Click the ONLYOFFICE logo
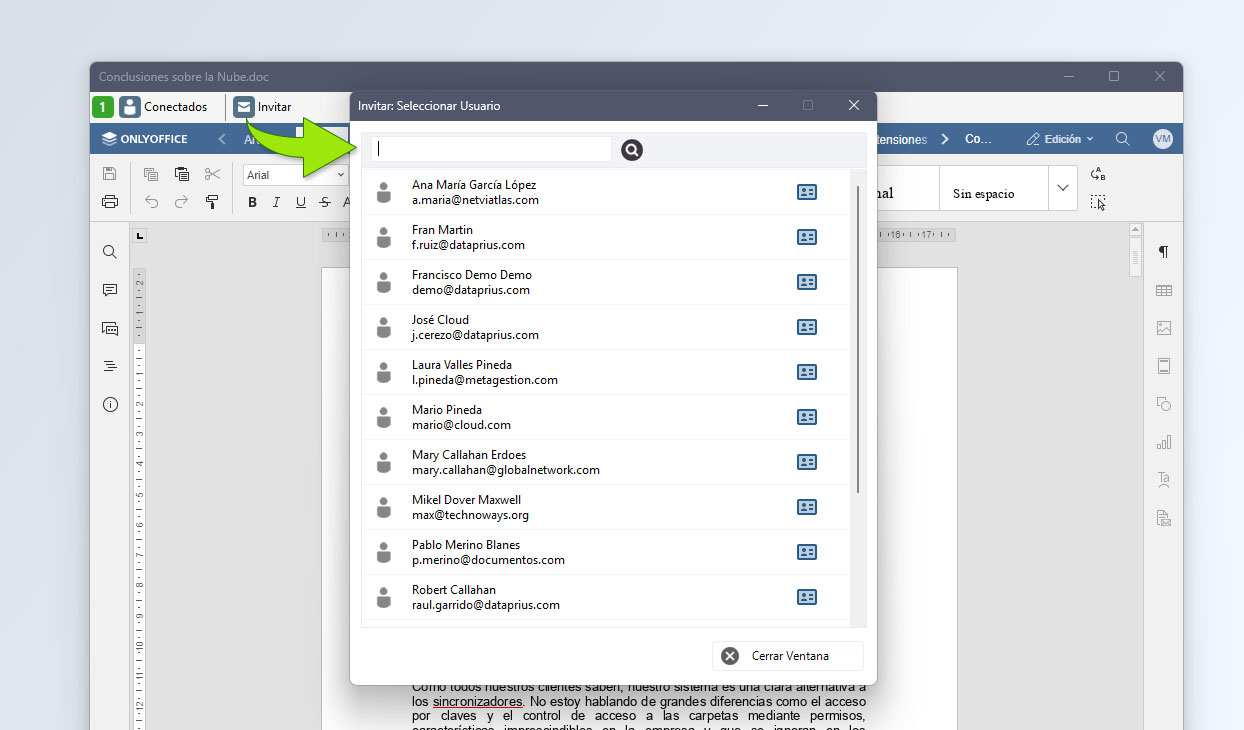This screenshot has height=730, width=1244. tap(145, 139)
